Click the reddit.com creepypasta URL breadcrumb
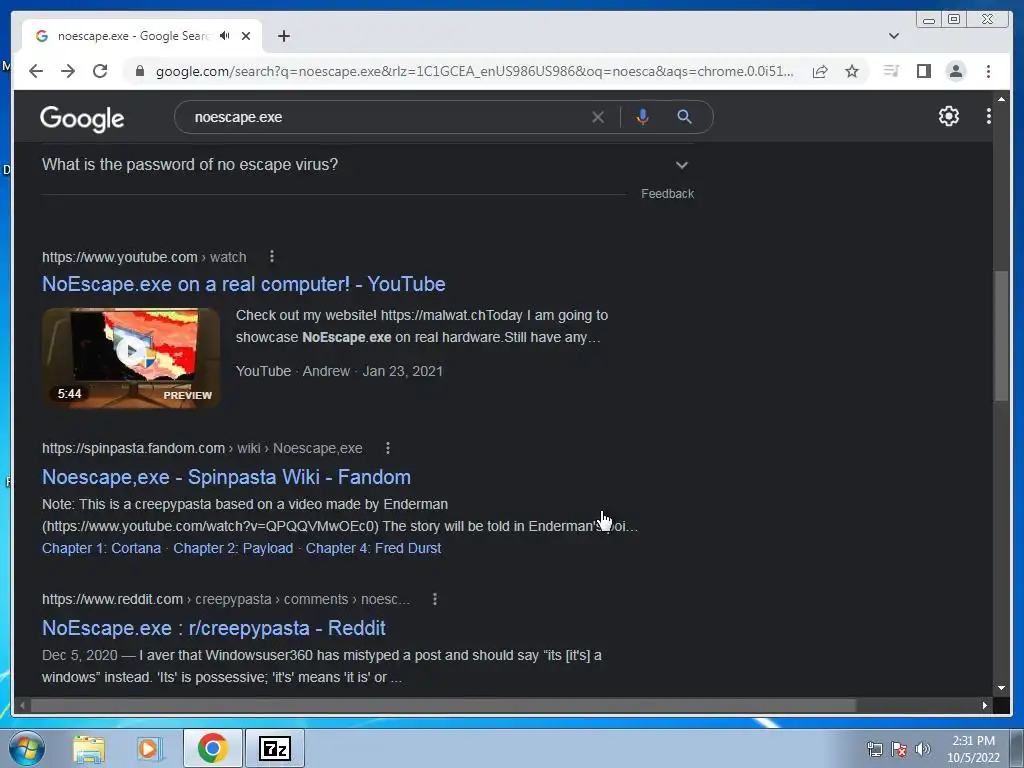1024x768 pixels. (x=226, y=600)
